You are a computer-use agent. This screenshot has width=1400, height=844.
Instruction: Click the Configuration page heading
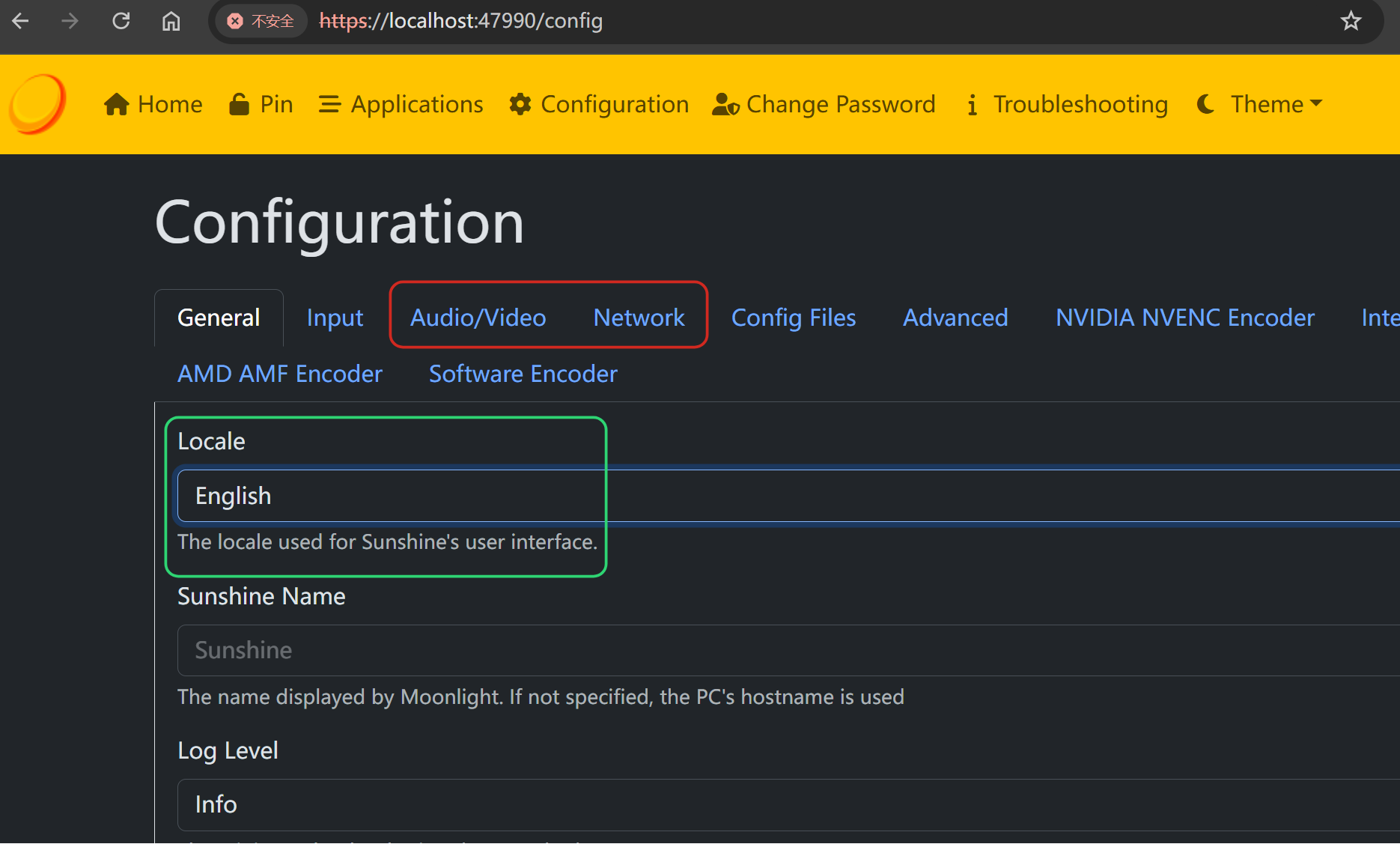pos(339,223)
